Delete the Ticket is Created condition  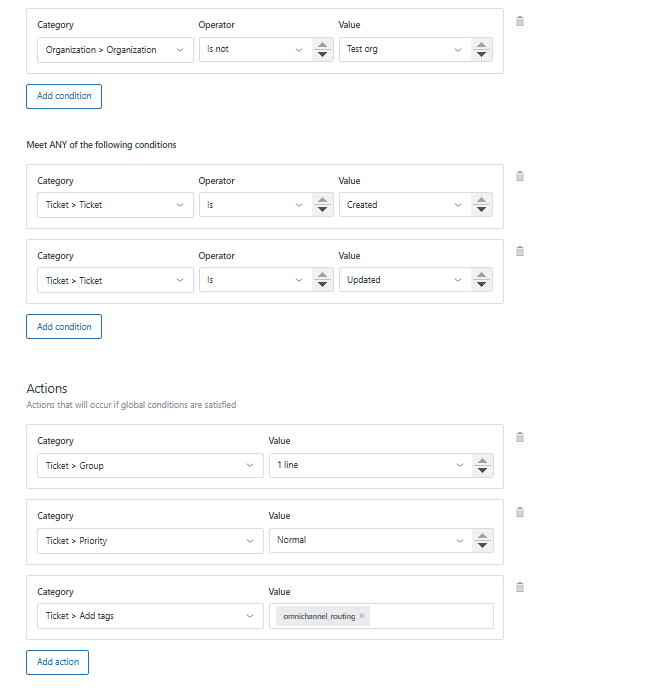(519, 177)
